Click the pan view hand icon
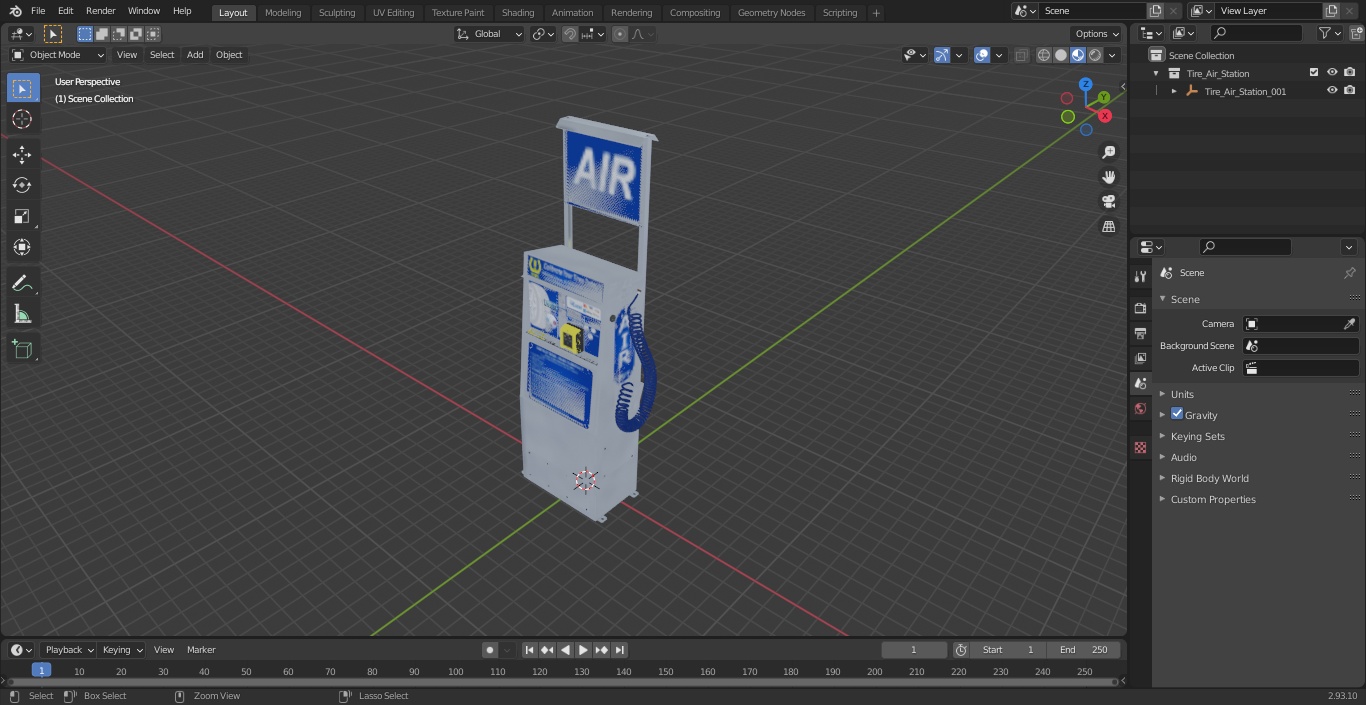 point(1108,177)
